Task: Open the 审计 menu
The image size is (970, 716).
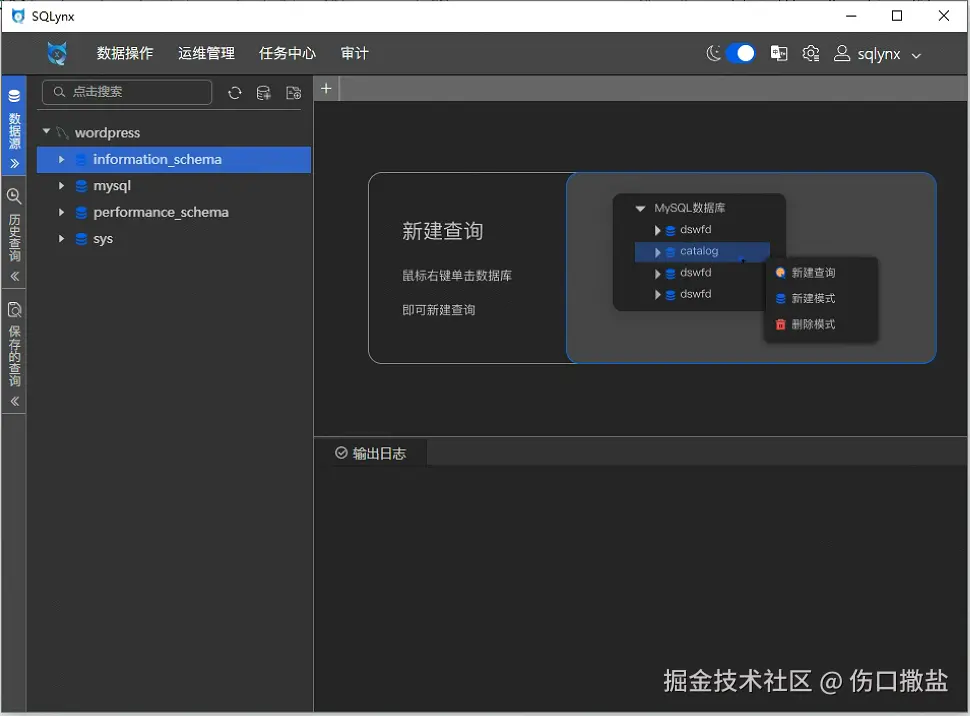Action: 354,54
